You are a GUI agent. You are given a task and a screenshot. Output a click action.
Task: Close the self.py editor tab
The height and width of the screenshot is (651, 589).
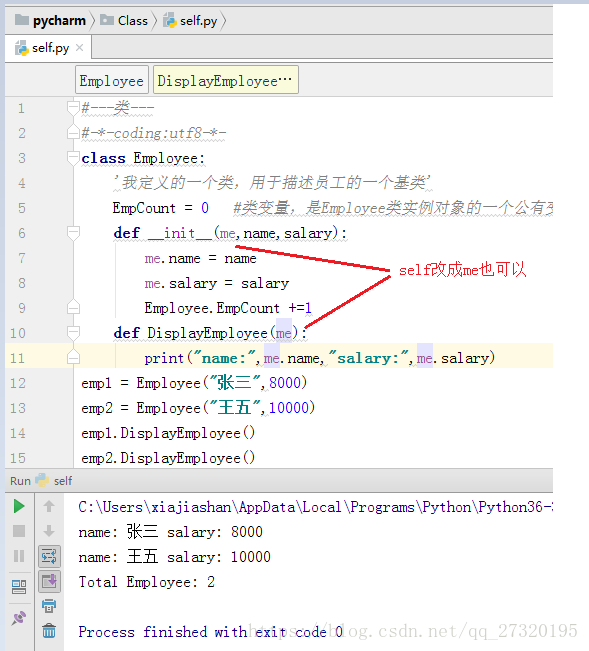(79, 48)
